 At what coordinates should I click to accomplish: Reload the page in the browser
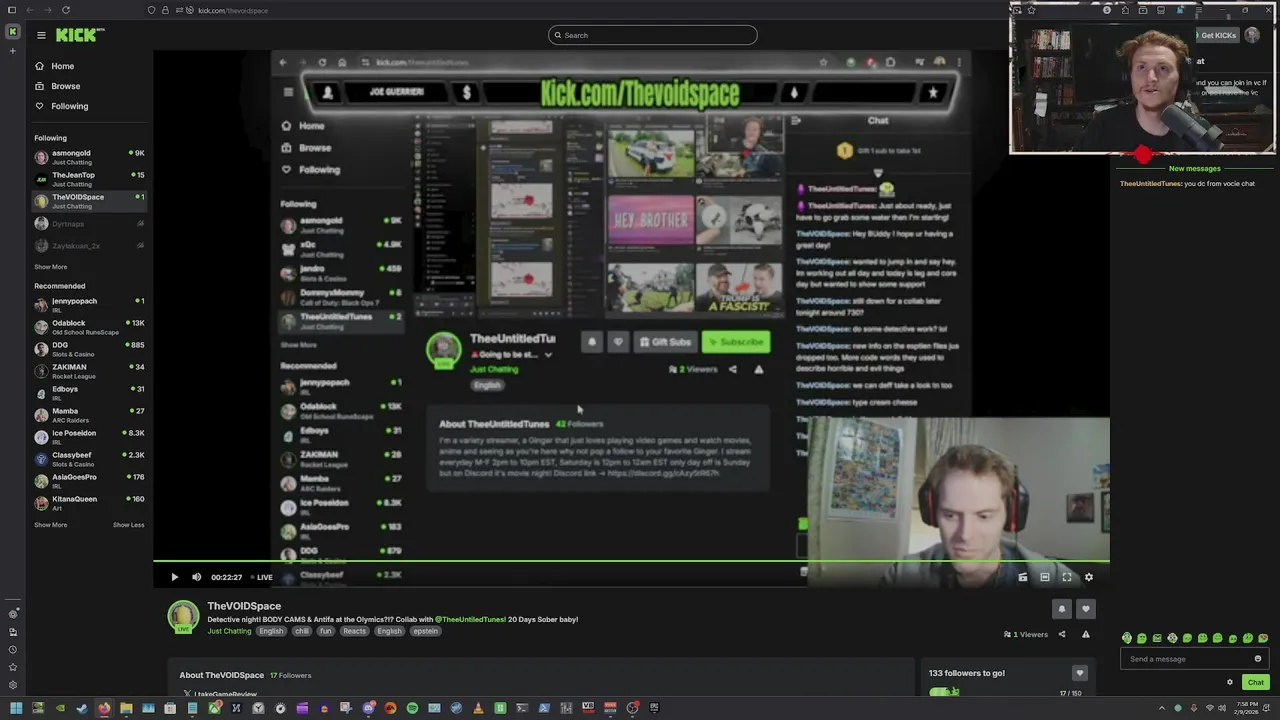(x=66, y=10)
